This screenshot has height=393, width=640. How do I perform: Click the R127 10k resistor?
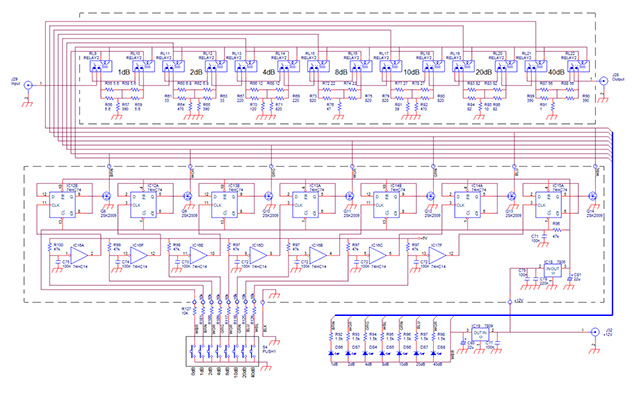coord(194,312)
